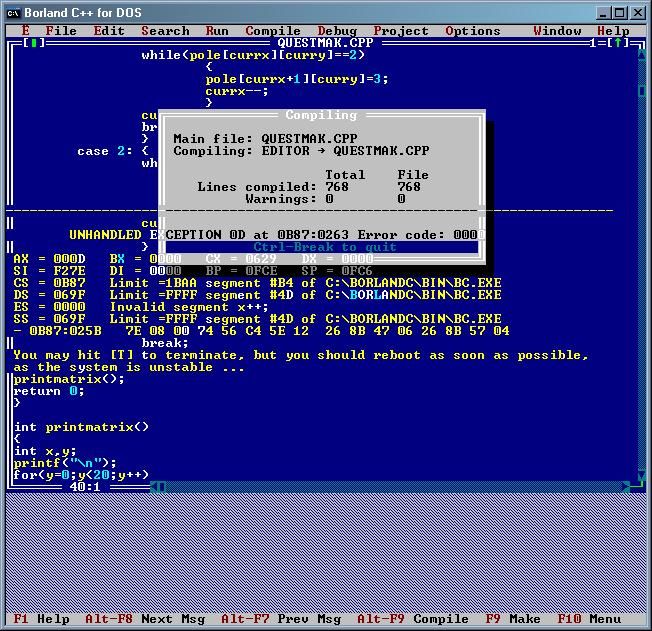This screenshot has height=631, width=652.
Task: Click the 'case 2:' code line
Action: 105,151
